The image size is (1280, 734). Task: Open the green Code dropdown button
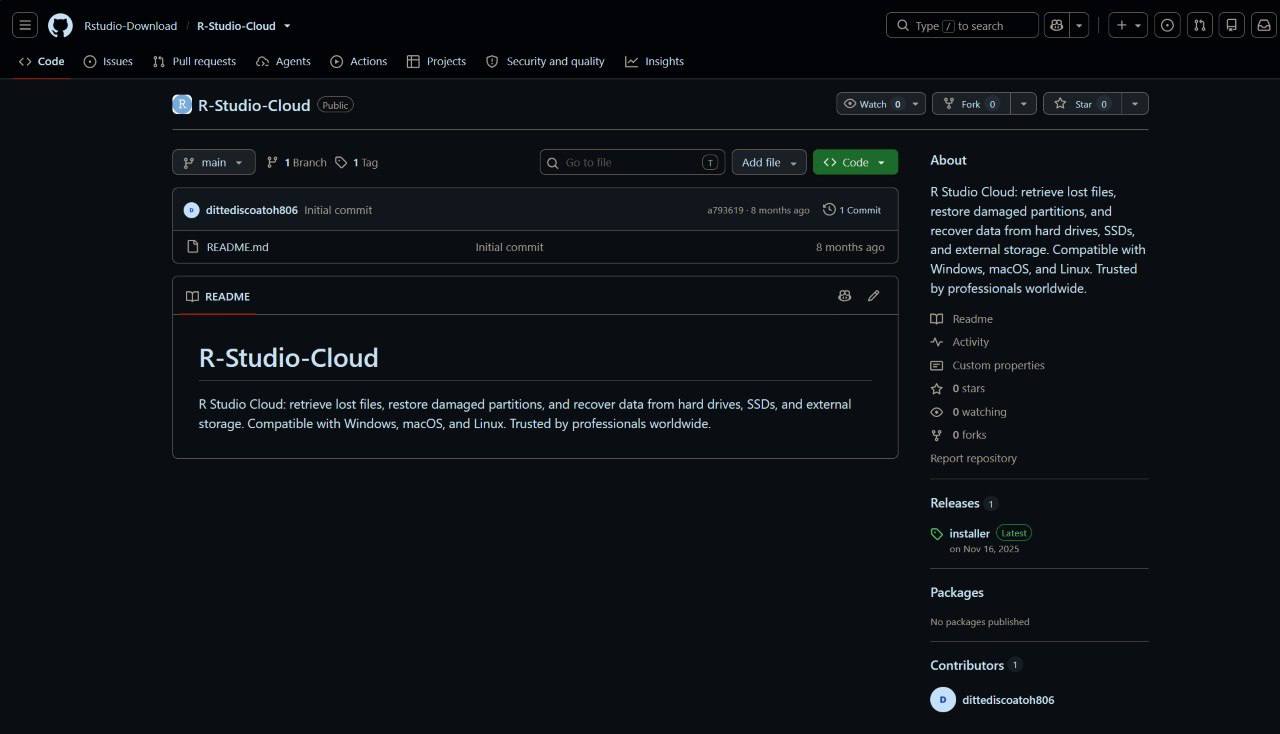click(855, 162)
